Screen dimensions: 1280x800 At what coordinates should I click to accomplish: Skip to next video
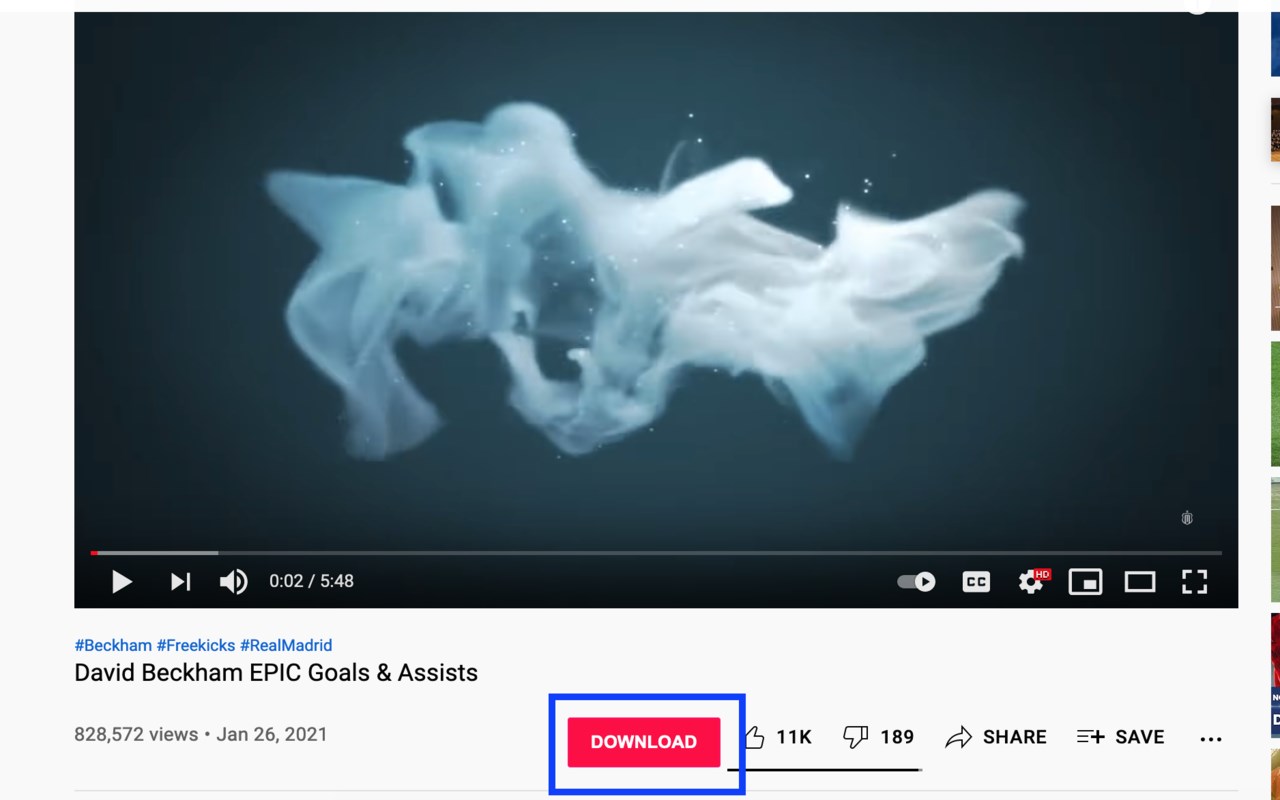180,581
